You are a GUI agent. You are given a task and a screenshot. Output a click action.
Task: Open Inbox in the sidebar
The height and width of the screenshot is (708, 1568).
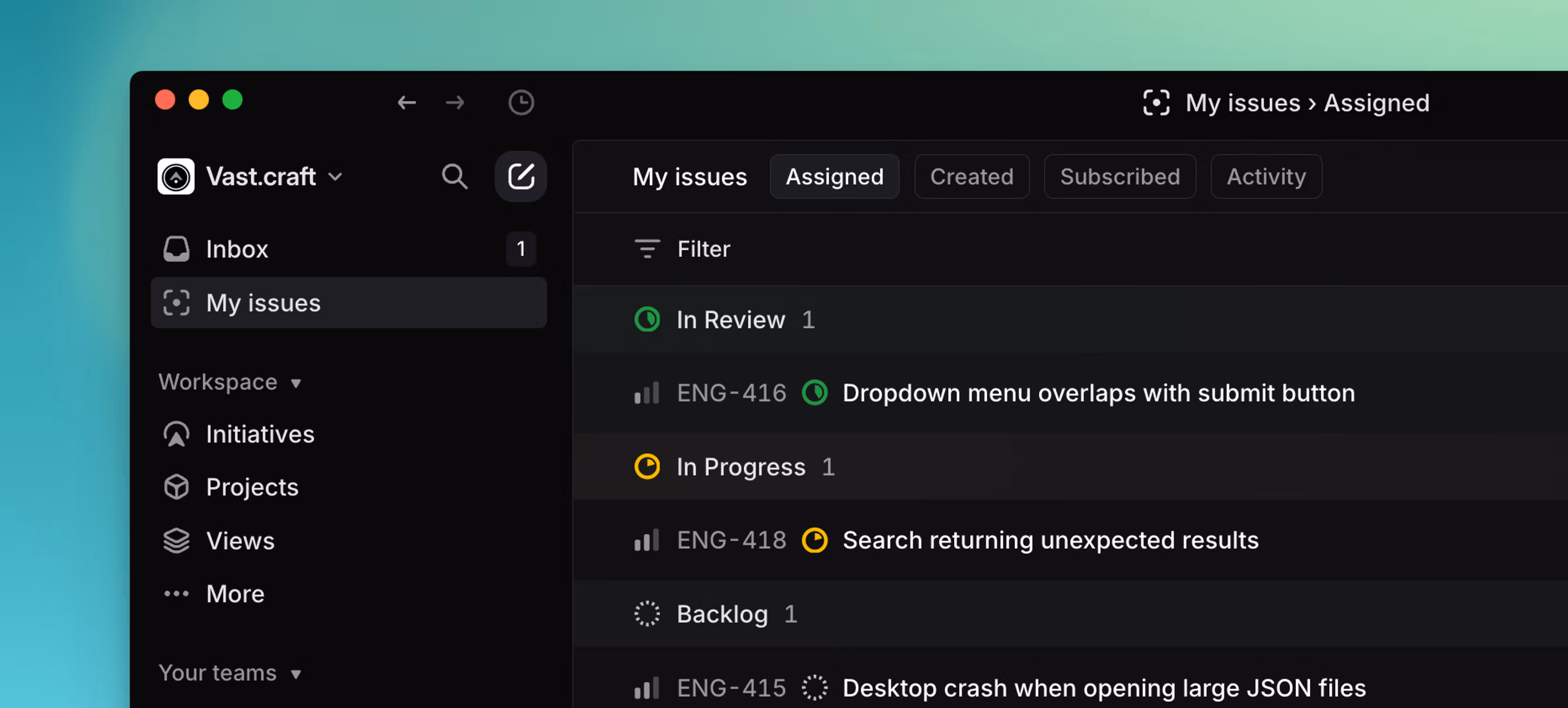pos(236,249)
